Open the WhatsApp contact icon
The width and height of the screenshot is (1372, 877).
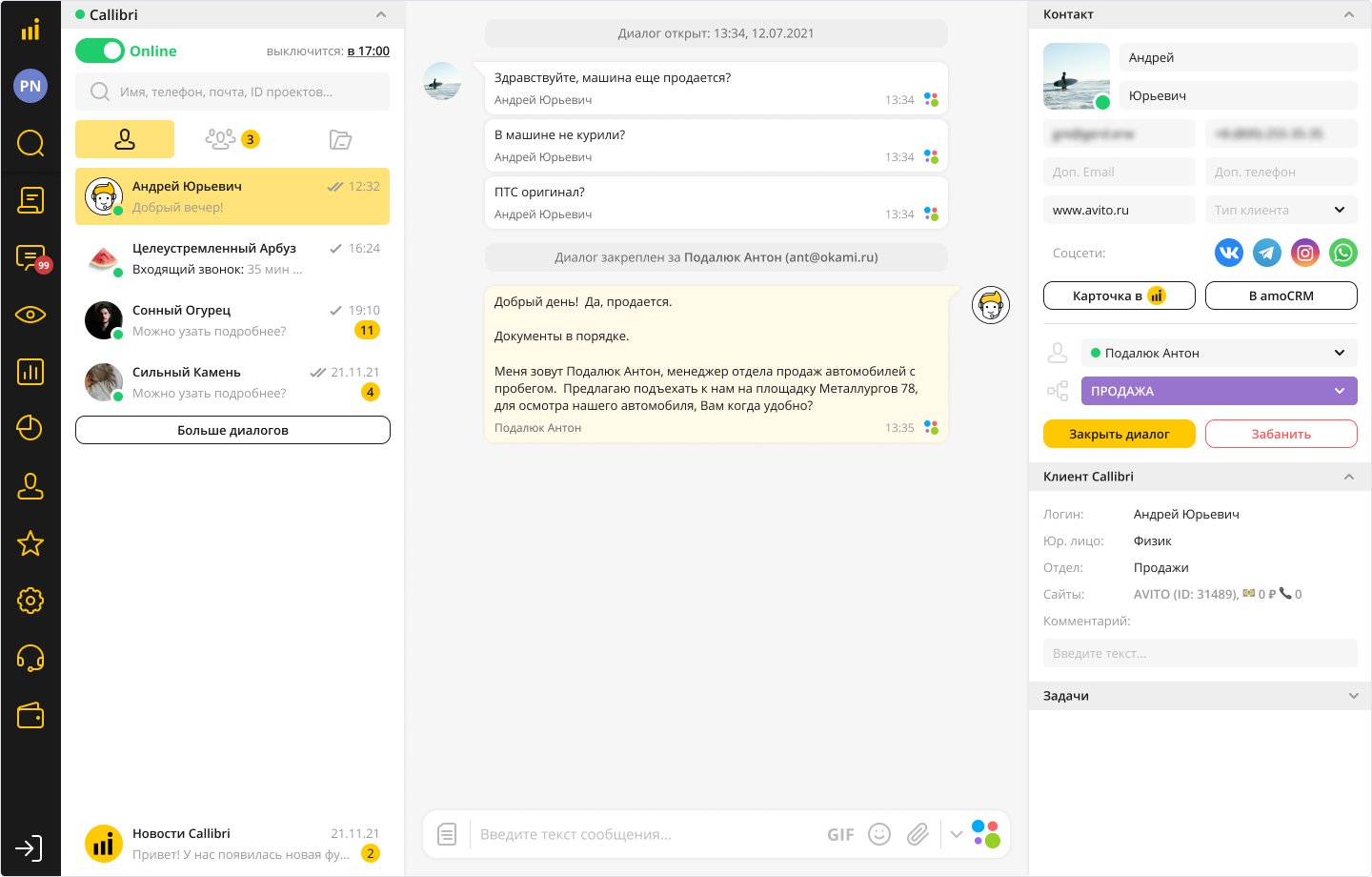click(1342, 253)
